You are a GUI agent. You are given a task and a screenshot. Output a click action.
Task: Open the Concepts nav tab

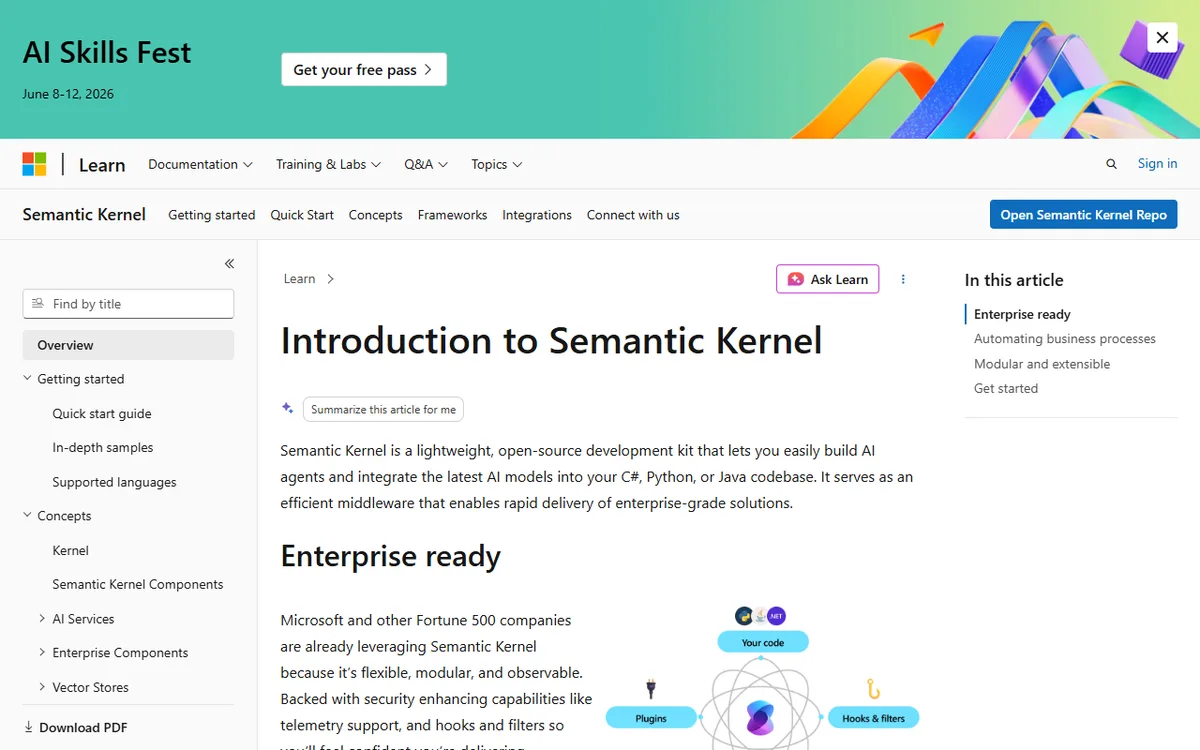[375, 215]
